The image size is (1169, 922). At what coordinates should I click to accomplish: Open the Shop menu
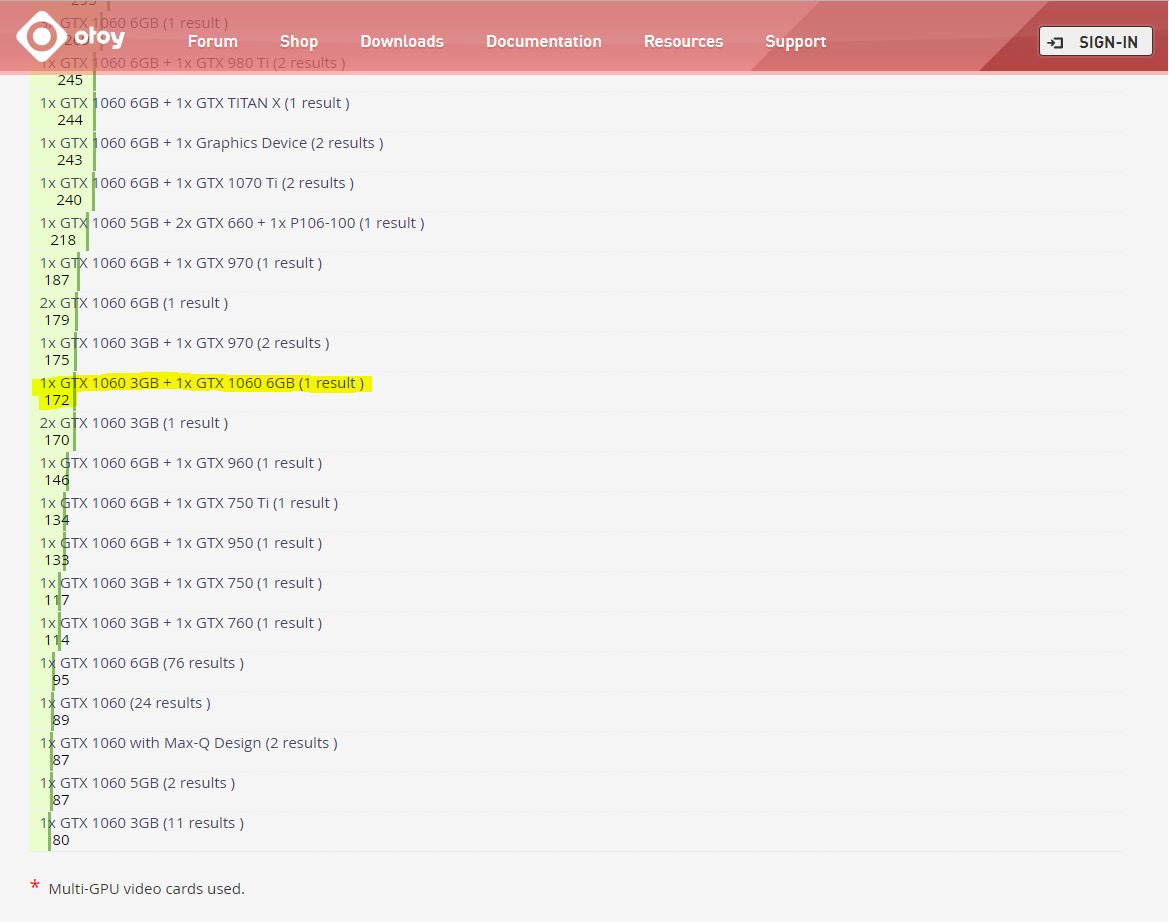(298, 42)
